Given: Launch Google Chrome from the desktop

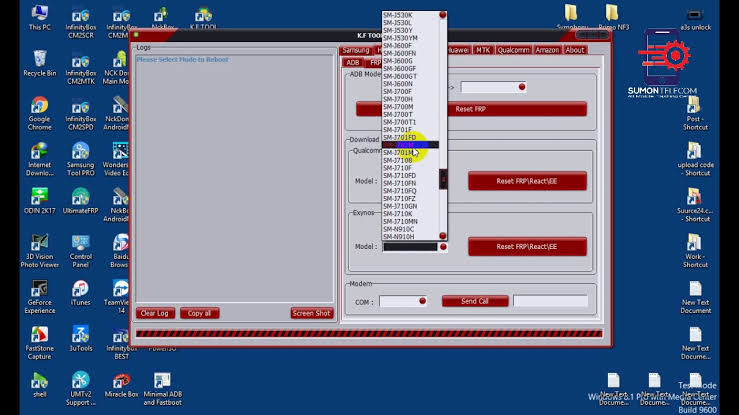Looking at the screenshot, I should pos(40,114).
